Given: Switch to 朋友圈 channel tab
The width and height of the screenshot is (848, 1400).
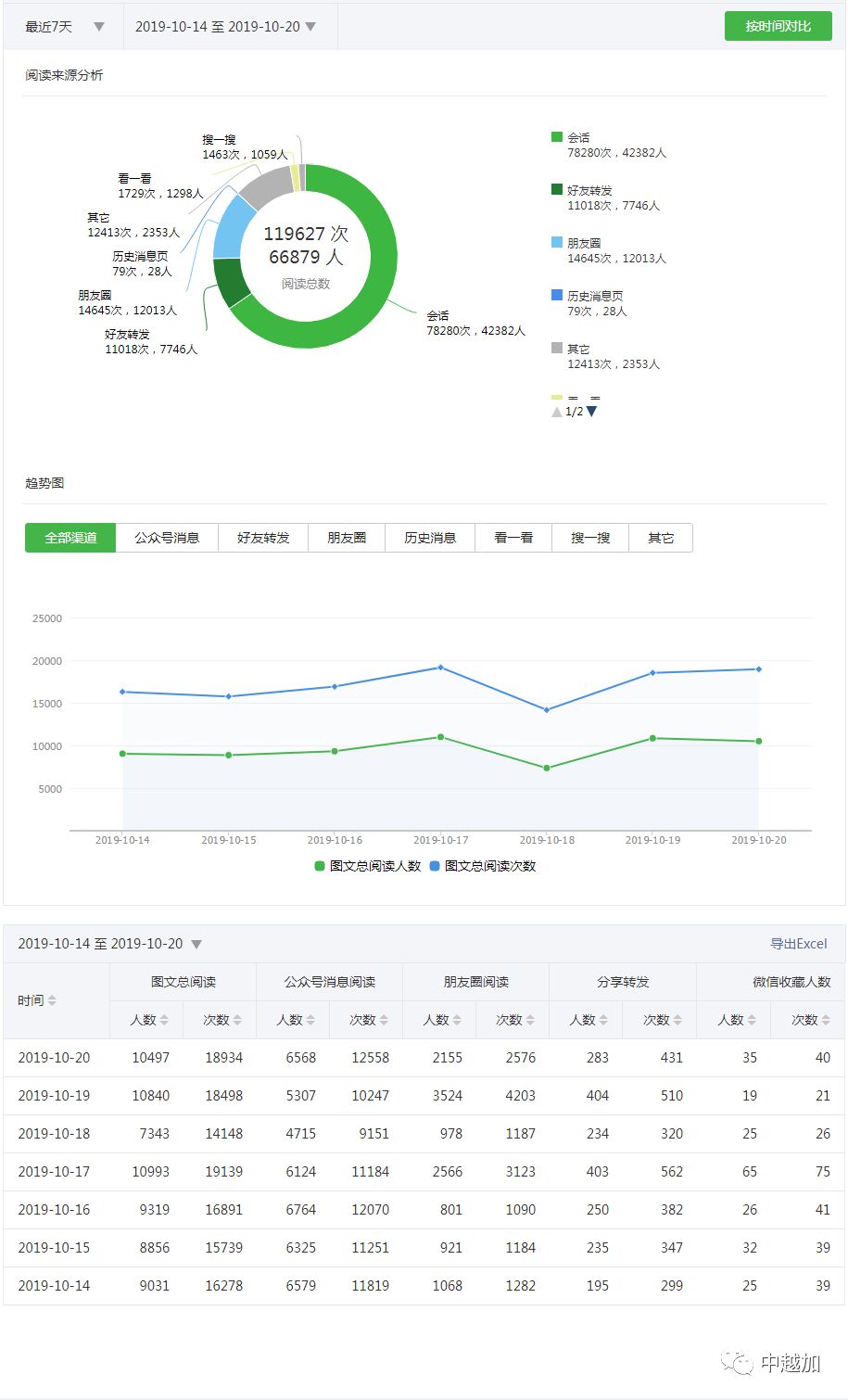Looking at the screenshot, I should coord(347,538).
